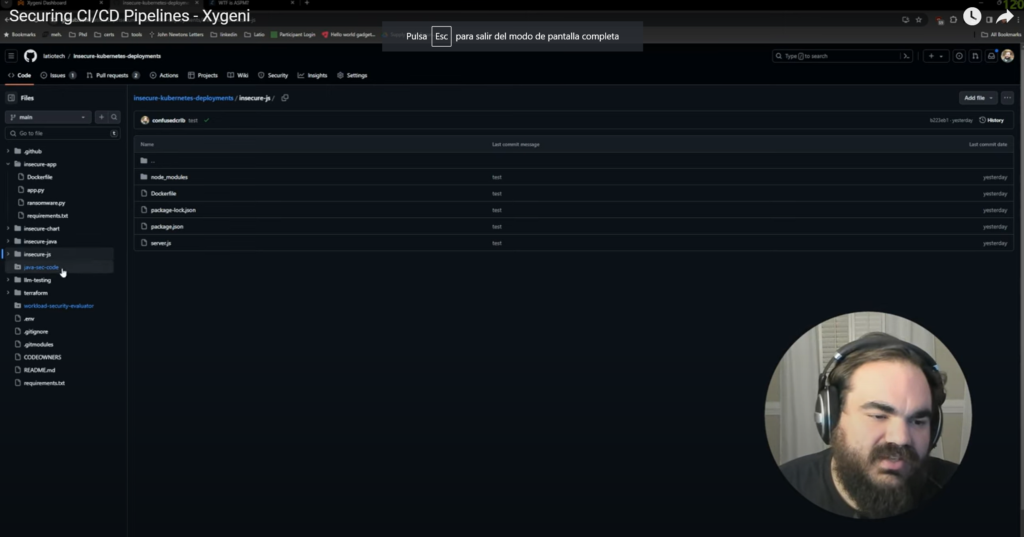Open workload-security-evaluator in the tree
This screenshot has width=1024, height=537.
click(59, 306)
